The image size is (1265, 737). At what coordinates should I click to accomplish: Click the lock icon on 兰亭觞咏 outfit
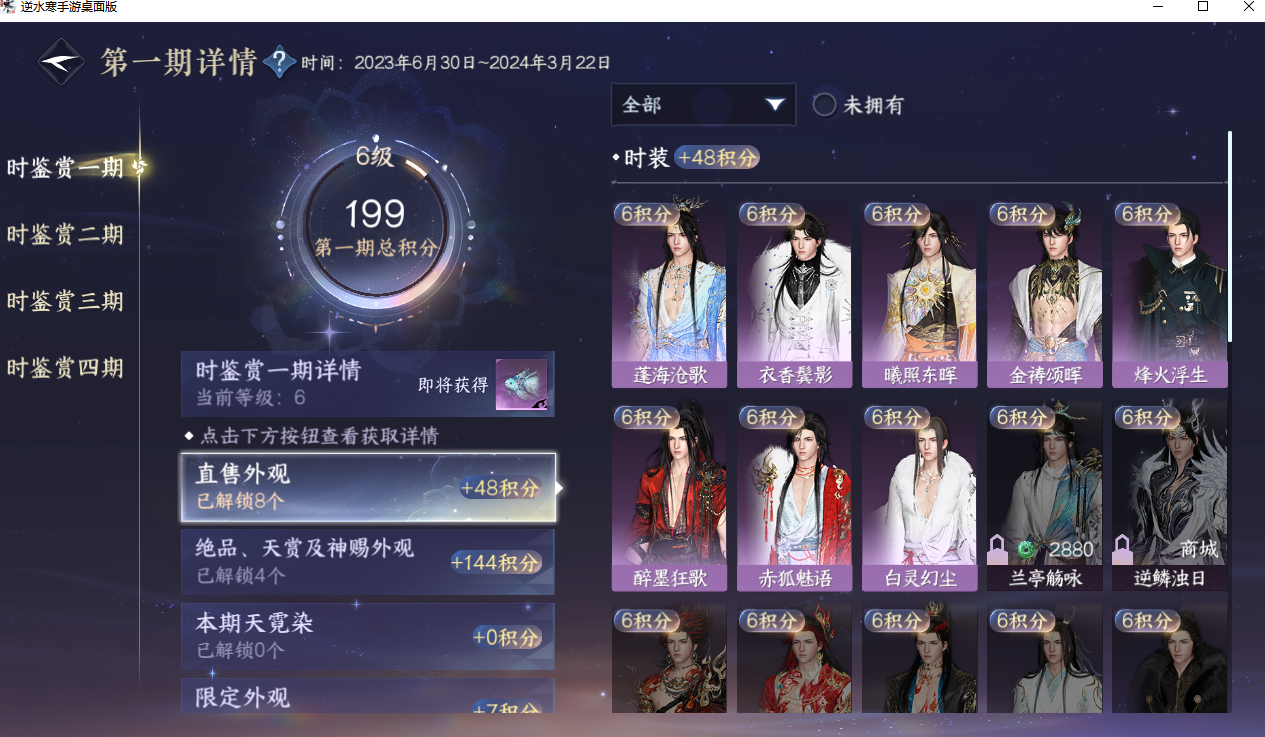(998, 550)
